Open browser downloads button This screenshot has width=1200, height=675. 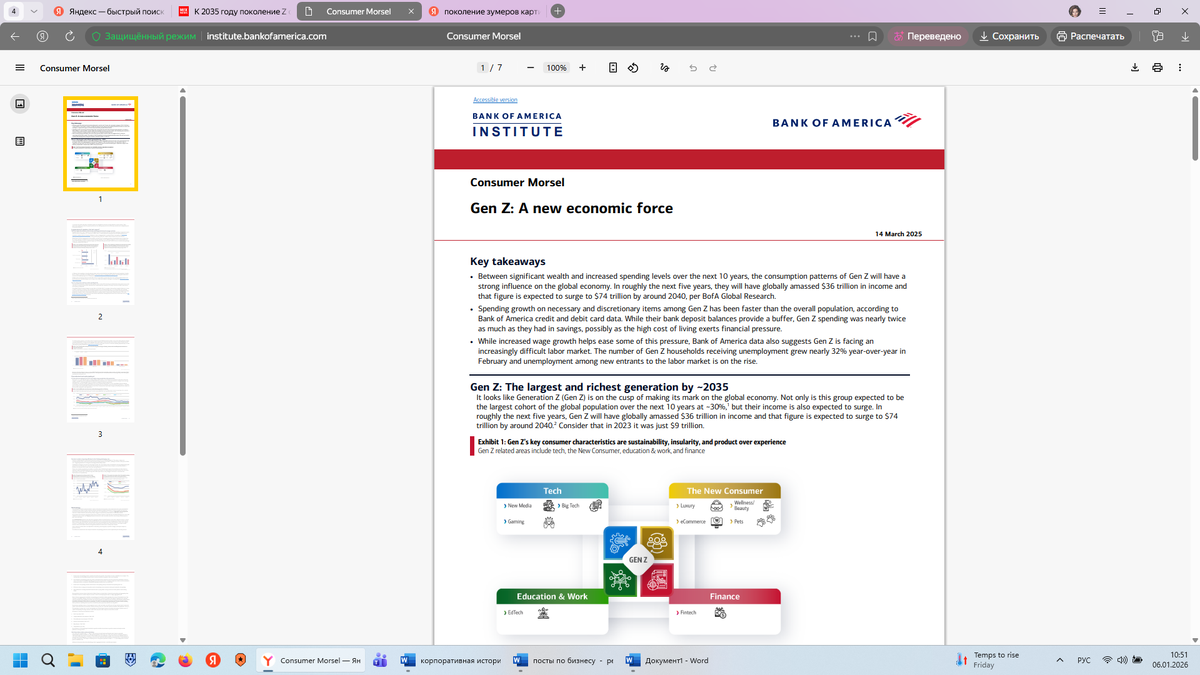tap(1185, 36)
